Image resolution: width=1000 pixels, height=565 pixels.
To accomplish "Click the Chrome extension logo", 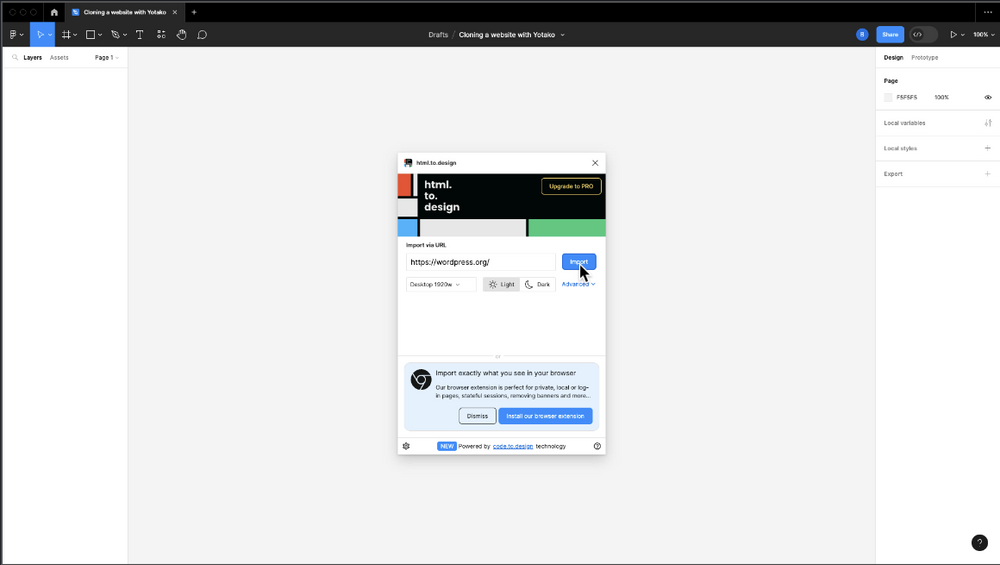I will 421,379.
